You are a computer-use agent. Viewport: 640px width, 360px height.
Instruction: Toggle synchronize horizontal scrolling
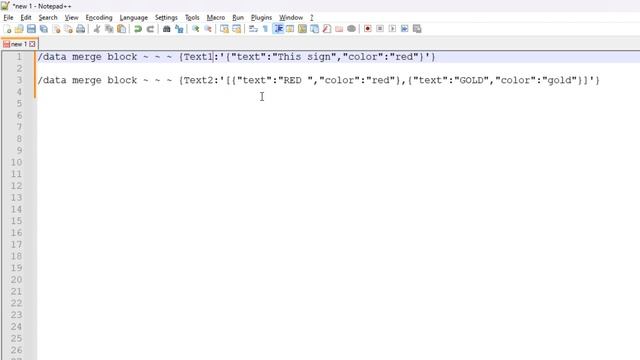pos(236,29)
